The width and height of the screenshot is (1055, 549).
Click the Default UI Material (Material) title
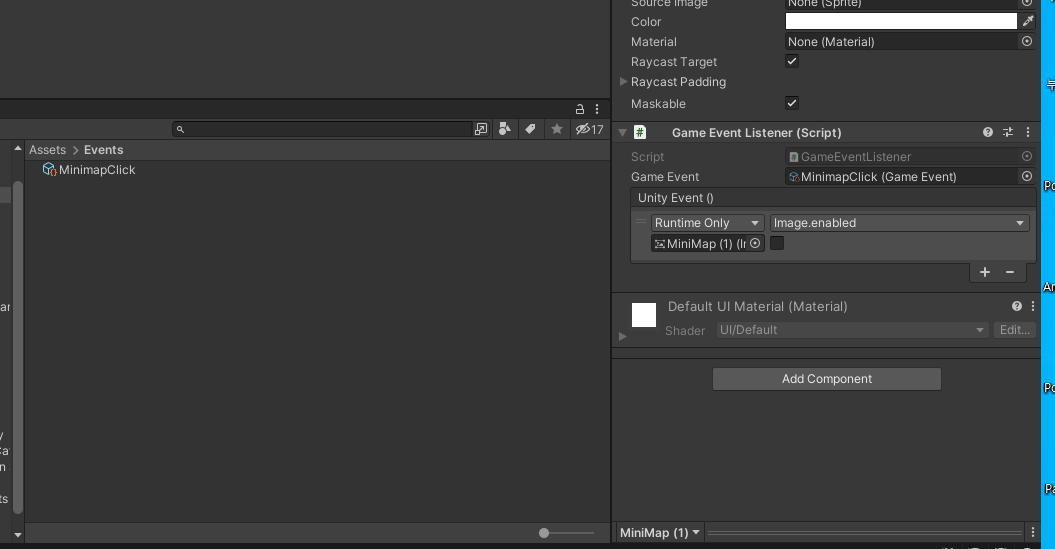(757, 306)
